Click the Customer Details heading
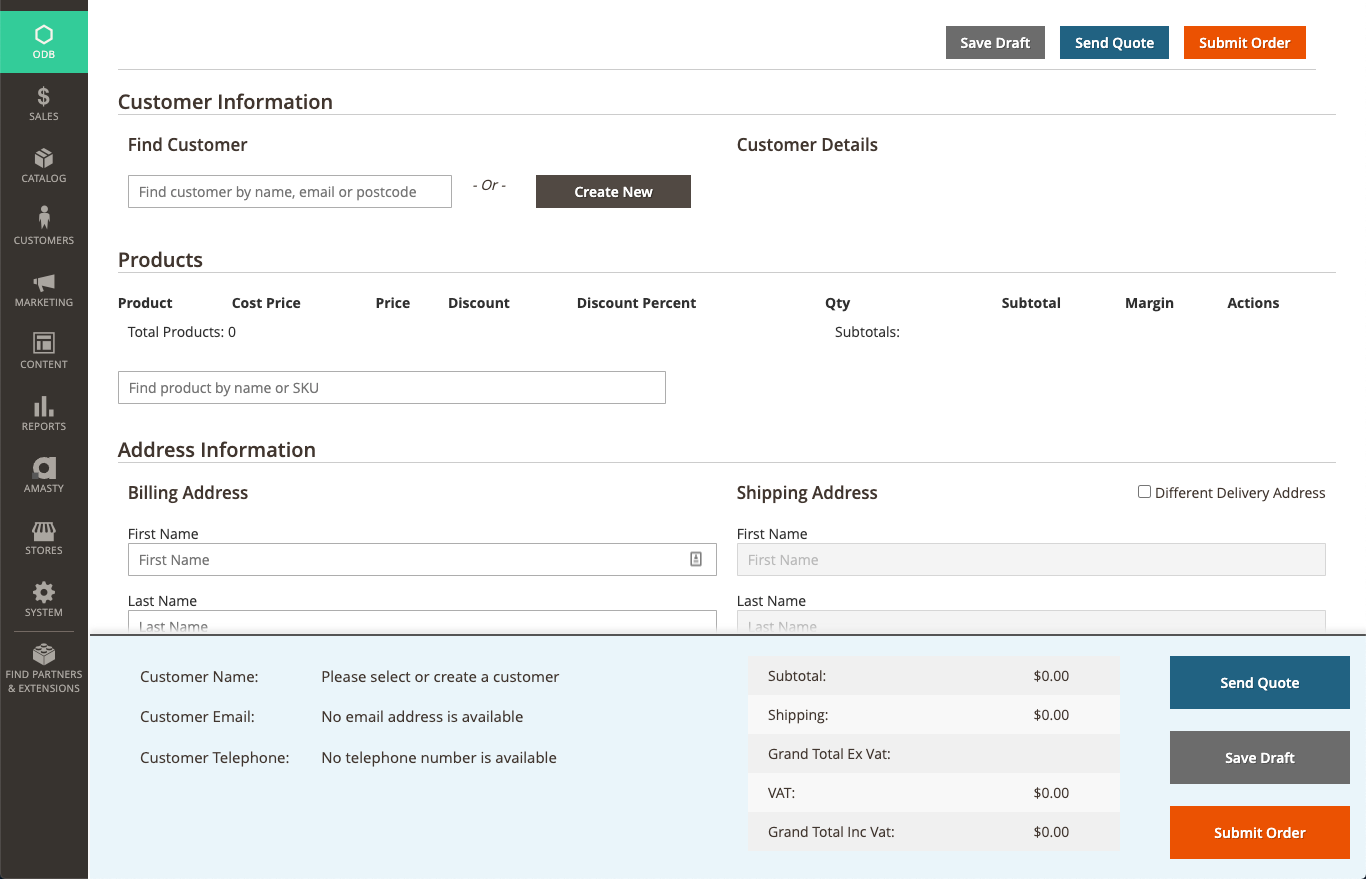This screenshot has width=1366, height=879. point(807,145)
